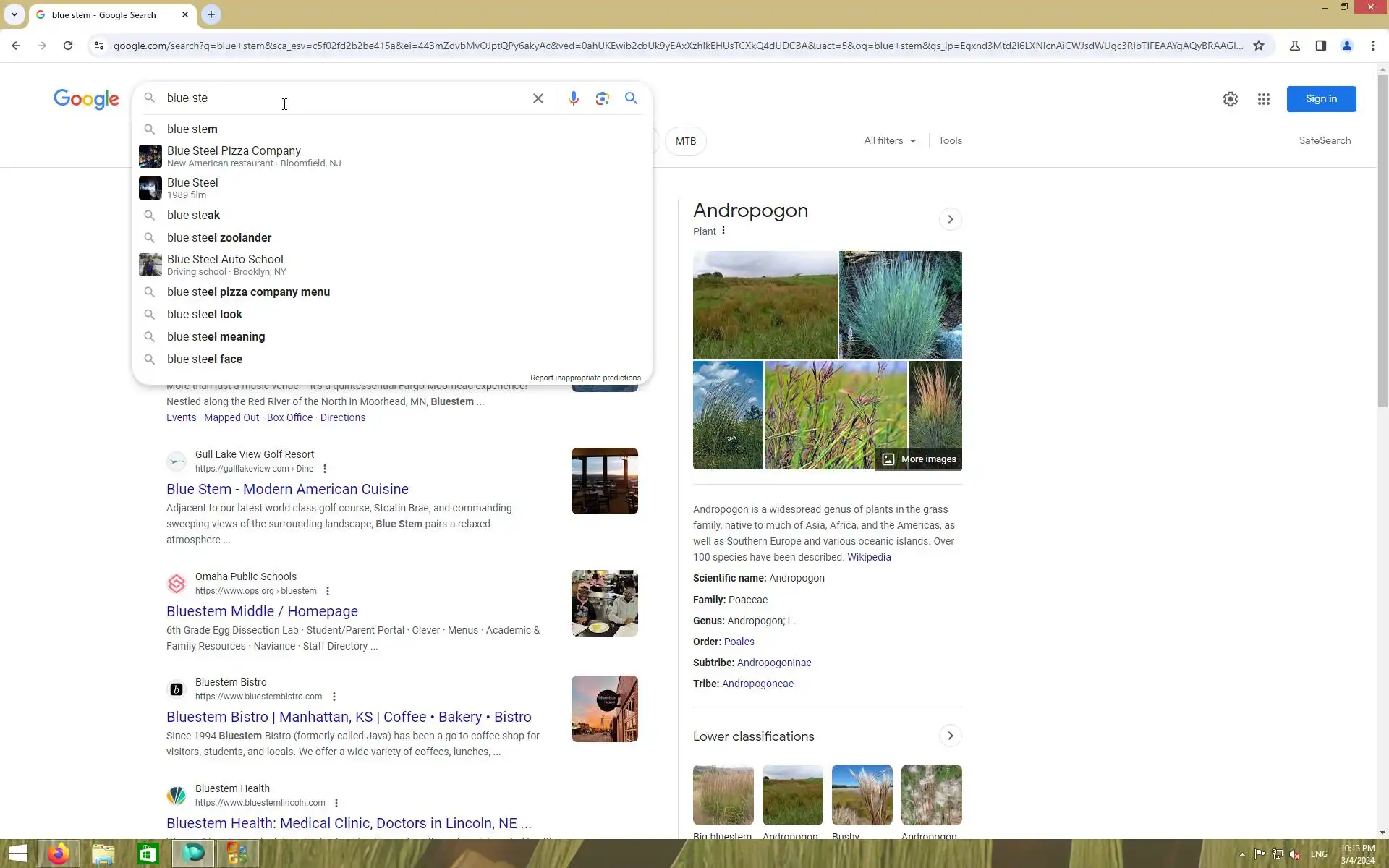Select the 'blue steak' suggestion

pos(193,216)
